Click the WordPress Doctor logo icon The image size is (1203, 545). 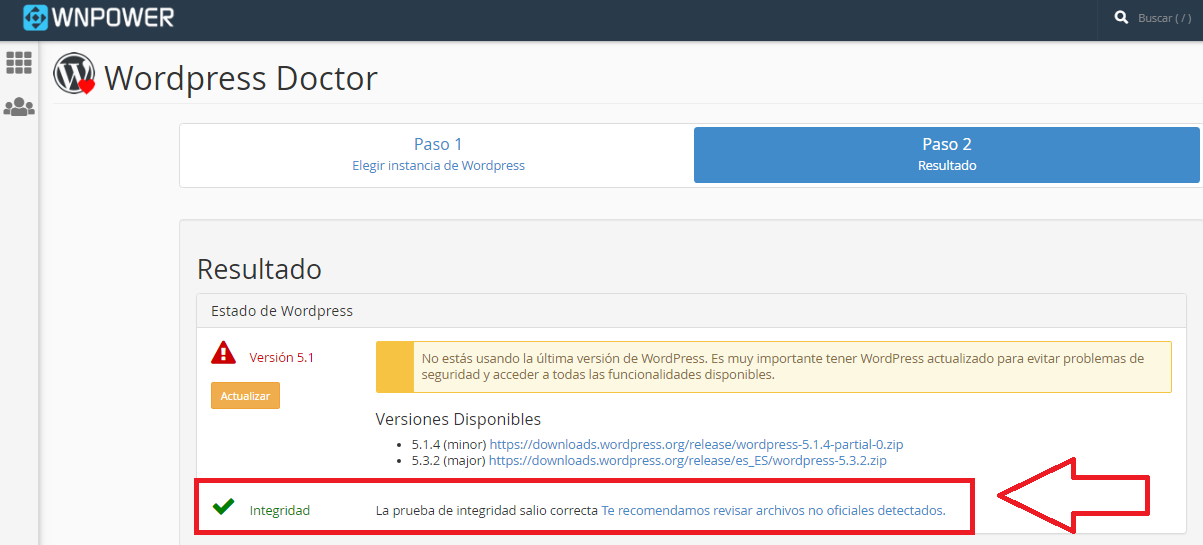tap(75, 74)
